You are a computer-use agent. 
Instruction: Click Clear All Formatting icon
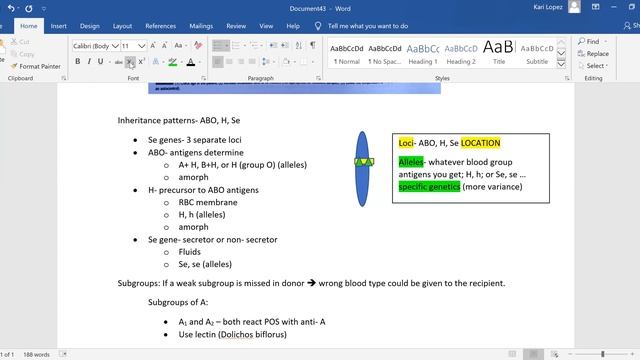coord(198,46)
